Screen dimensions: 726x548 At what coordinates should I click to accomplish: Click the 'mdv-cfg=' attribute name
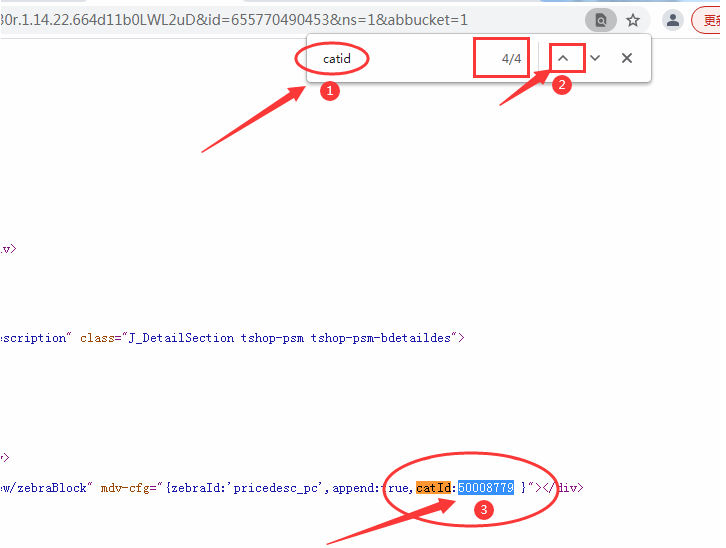pyautogui.click(x=129, y=488)
